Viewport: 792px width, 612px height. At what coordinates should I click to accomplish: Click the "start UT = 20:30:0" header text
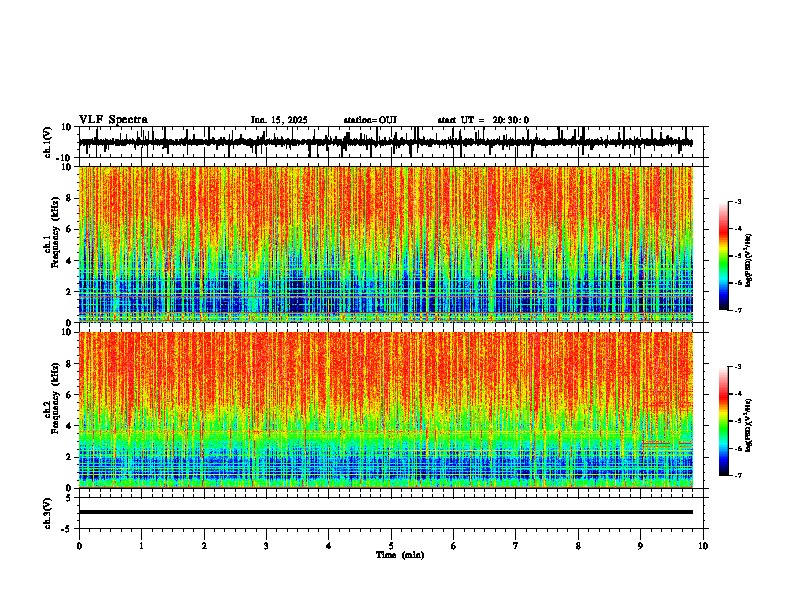point(483,120)
